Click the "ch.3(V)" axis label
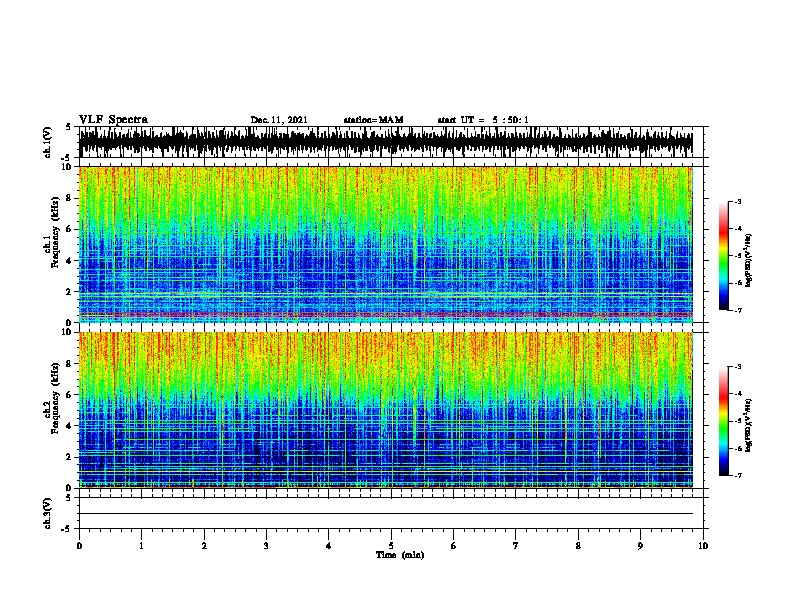Screen dimensions: 792x612 (x=48, y=514)
